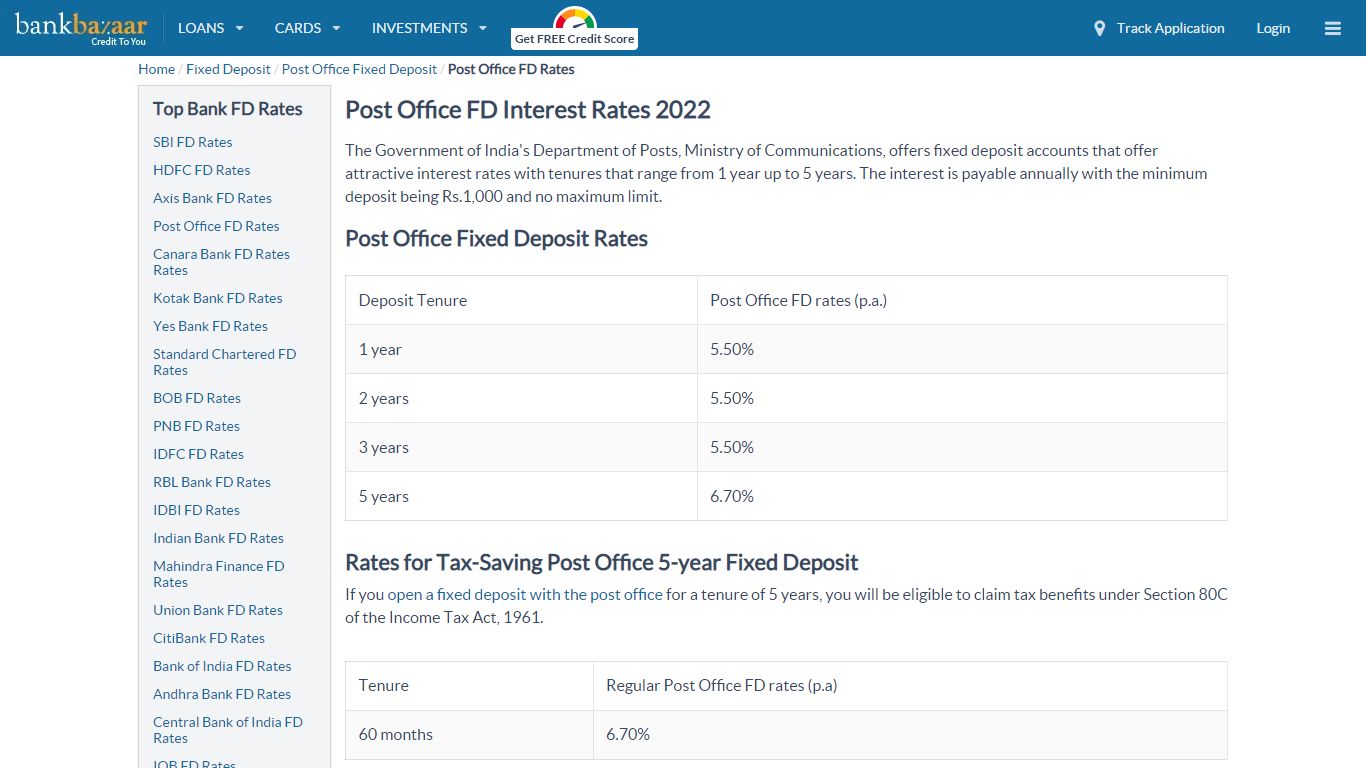Click the credit score gauge icon

tap(575, 18)
